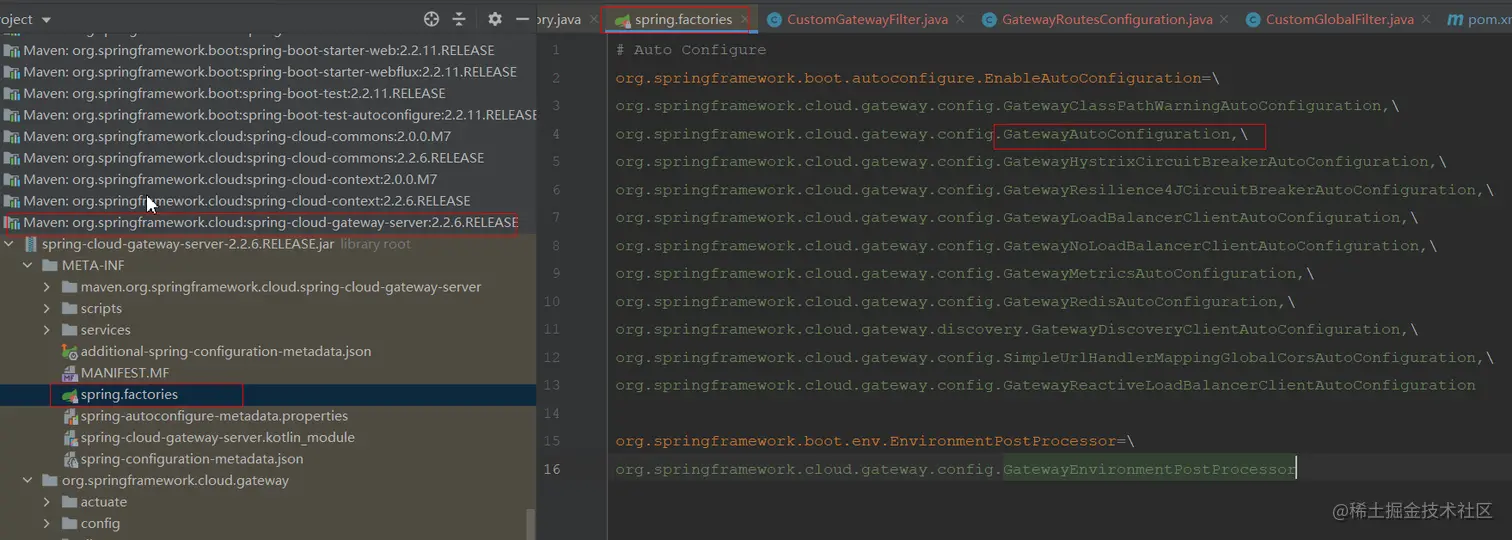The height and width of the screenshot is (540, 1512).
Task: Hide the Project panel with minus icon
Action: pyautogui.click(x=522, y=19)
